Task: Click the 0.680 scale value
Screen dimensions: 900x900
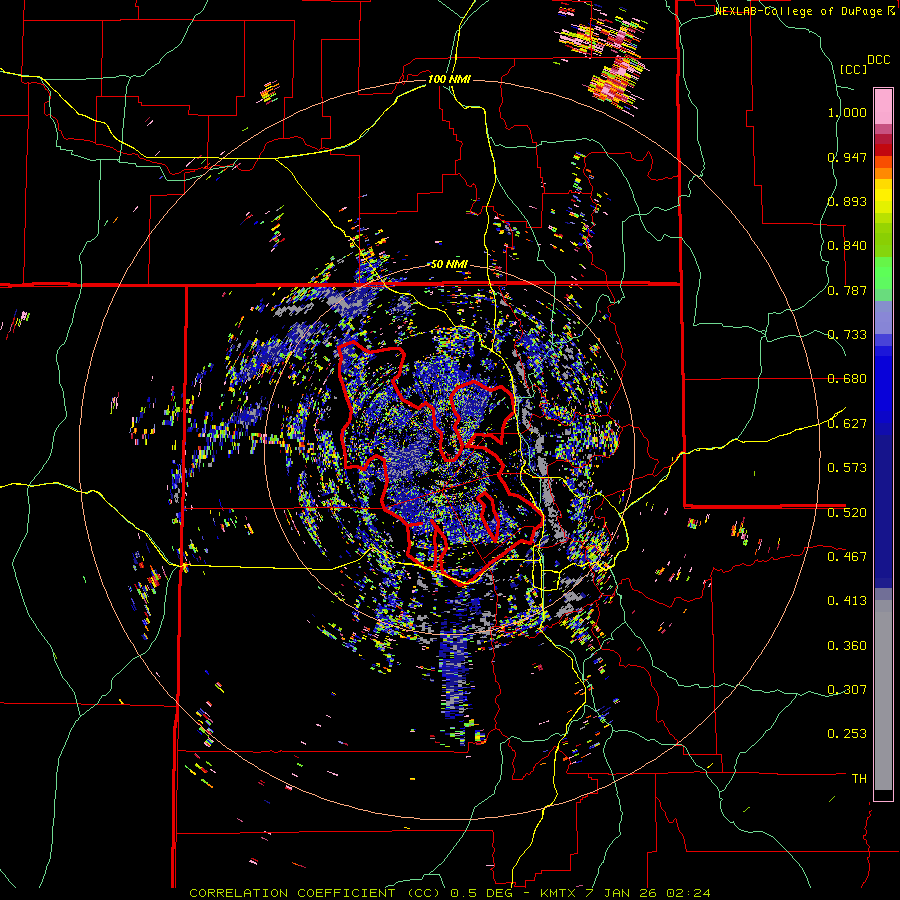Action: pos(847,379)
